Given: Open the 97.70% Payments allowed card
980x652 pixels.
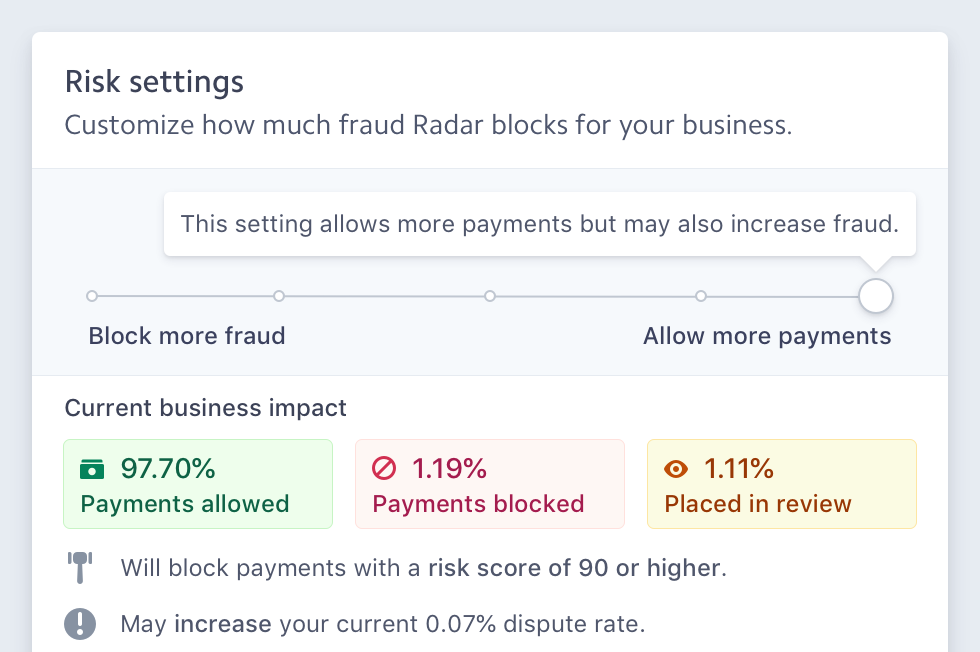Looking at the screenshot, I should tap(198, 484).
